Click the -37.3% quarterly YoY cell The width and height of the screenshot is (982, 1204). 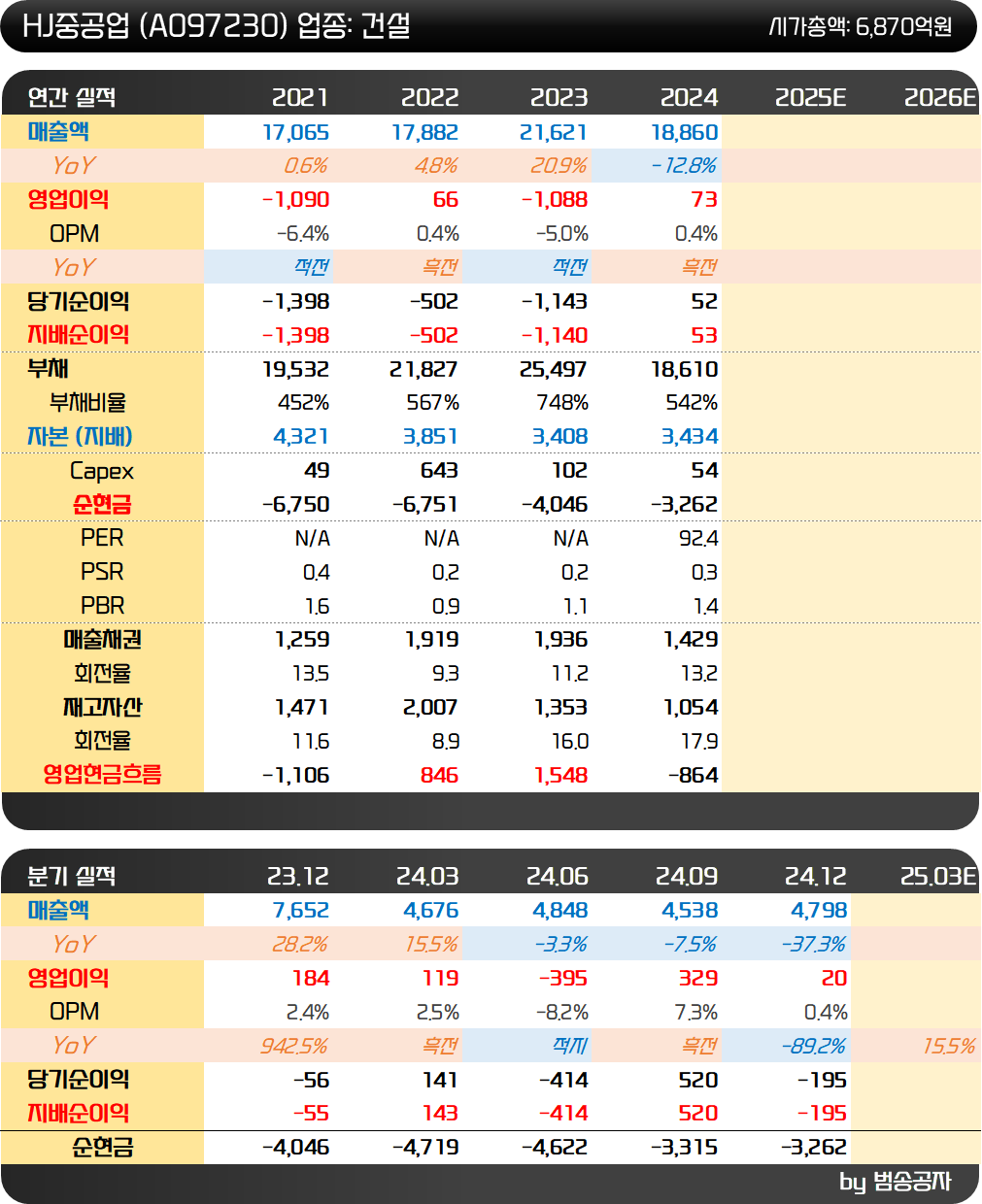pyautogui.click(x=813, y=945)
